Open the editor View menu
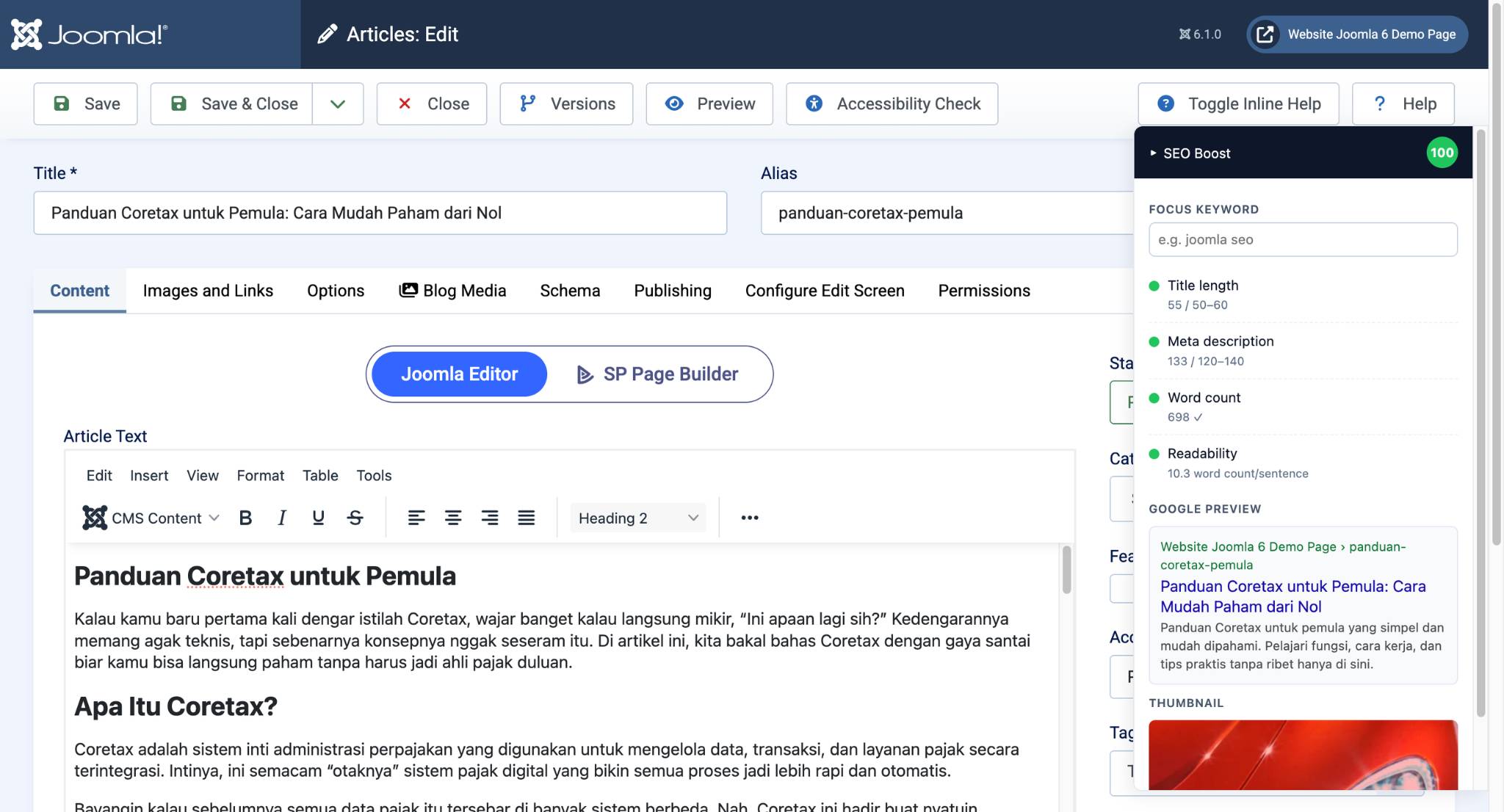This screenshot has height=812, width=1504. [x=203, y=476]
